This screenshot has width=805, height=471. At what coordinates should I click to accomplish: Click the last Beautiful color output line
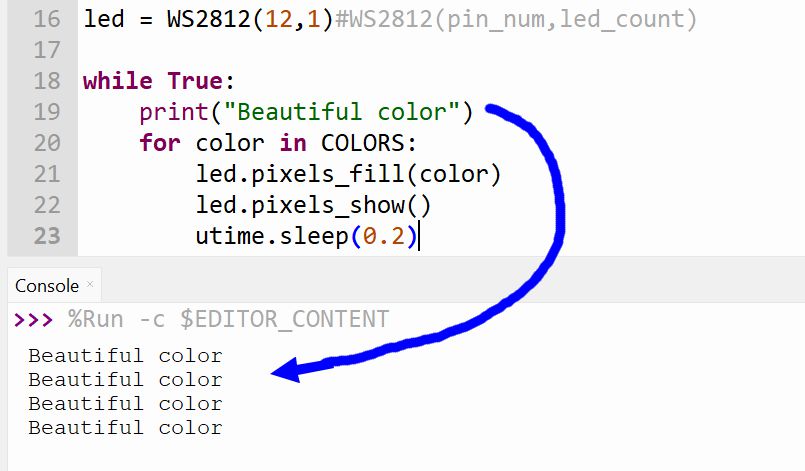125,427
